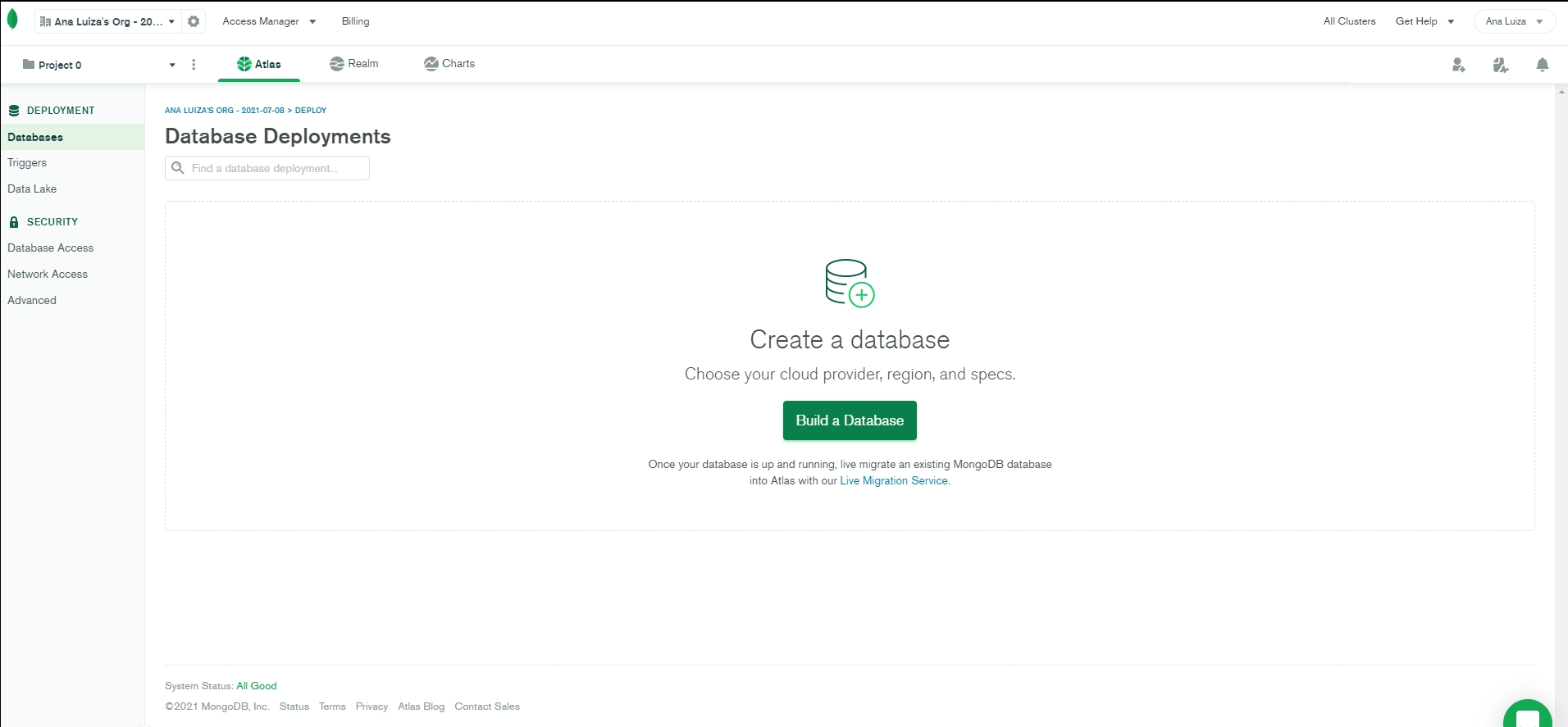Click the Build a Database button
Screen dimensions: 1568x727
(x=850, y=420)
